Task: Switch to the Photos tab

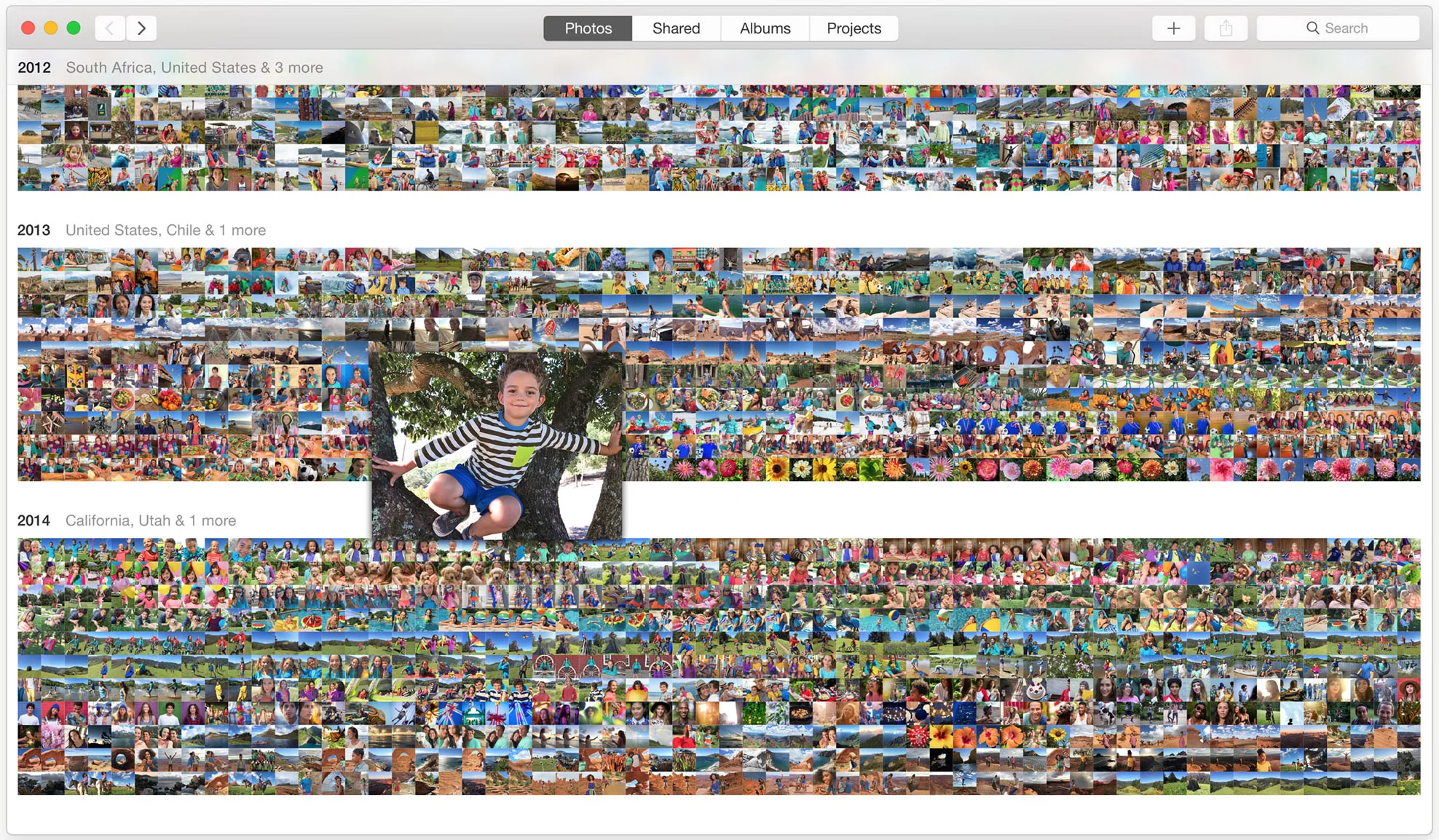Action: pyautogui.click(x=588, y=28)
